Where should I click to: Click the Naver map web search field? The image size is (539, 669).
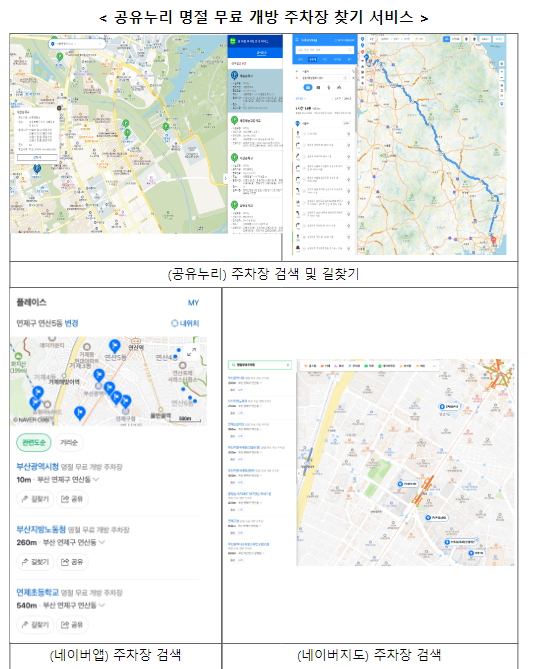pos(259,365)
